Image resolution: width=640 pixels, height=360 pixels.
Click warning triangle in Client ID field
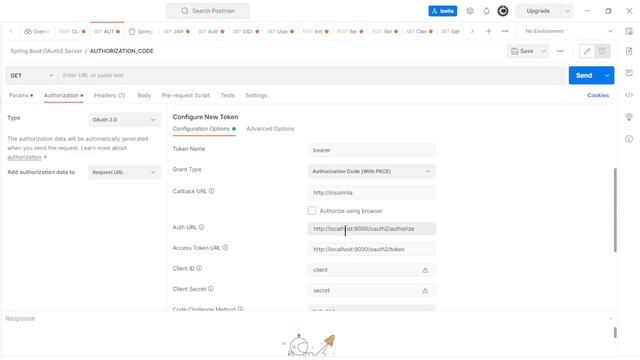425,270
